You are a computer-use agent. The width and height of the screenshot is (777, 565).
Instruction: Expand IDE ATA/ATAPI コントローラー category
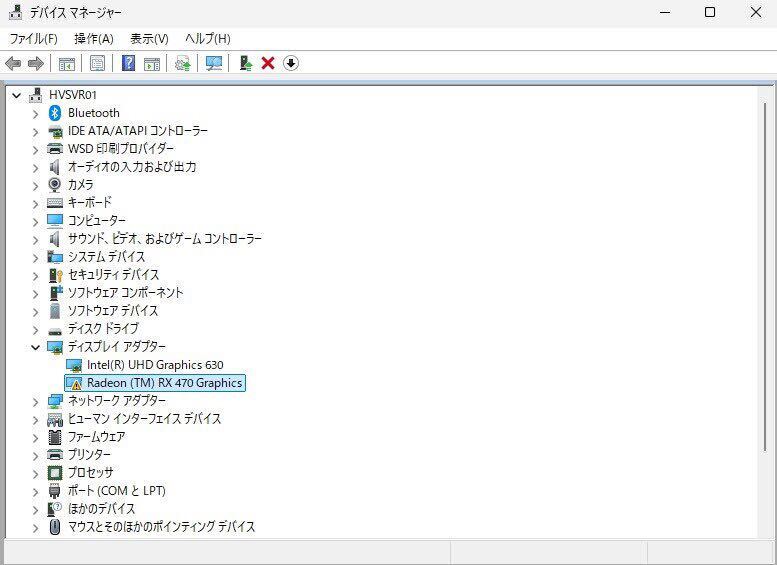tap(35, 132)
